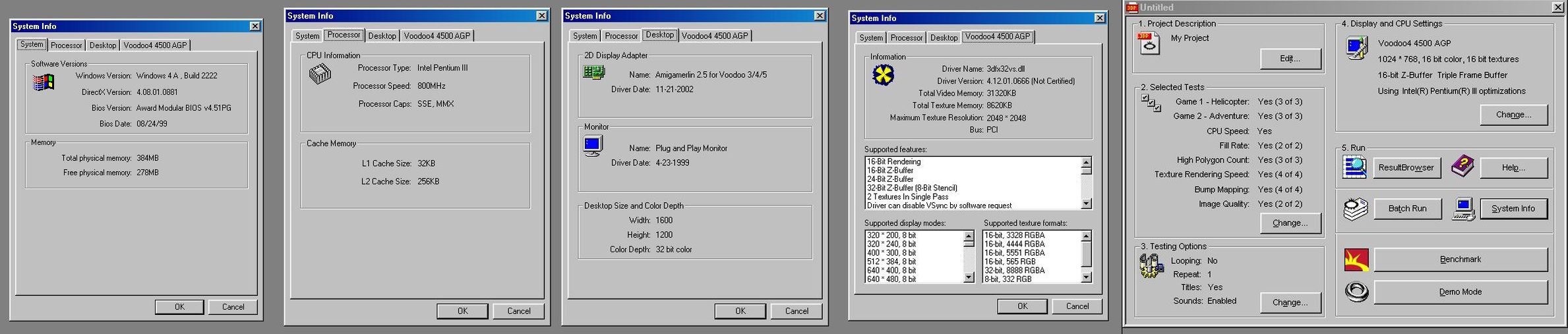The image size is (1568, 334).
Task: Start a Batch Run
Action: tap(1407, 209)
